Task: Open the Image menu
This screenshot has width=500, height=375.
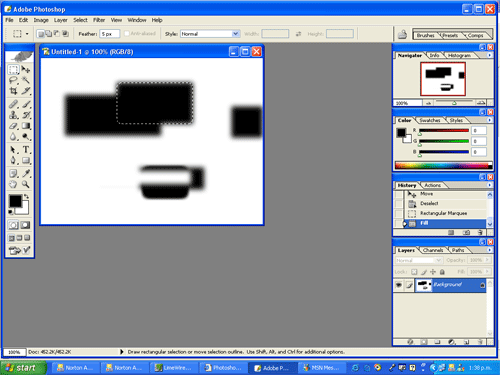Action: tap(41, 20)
